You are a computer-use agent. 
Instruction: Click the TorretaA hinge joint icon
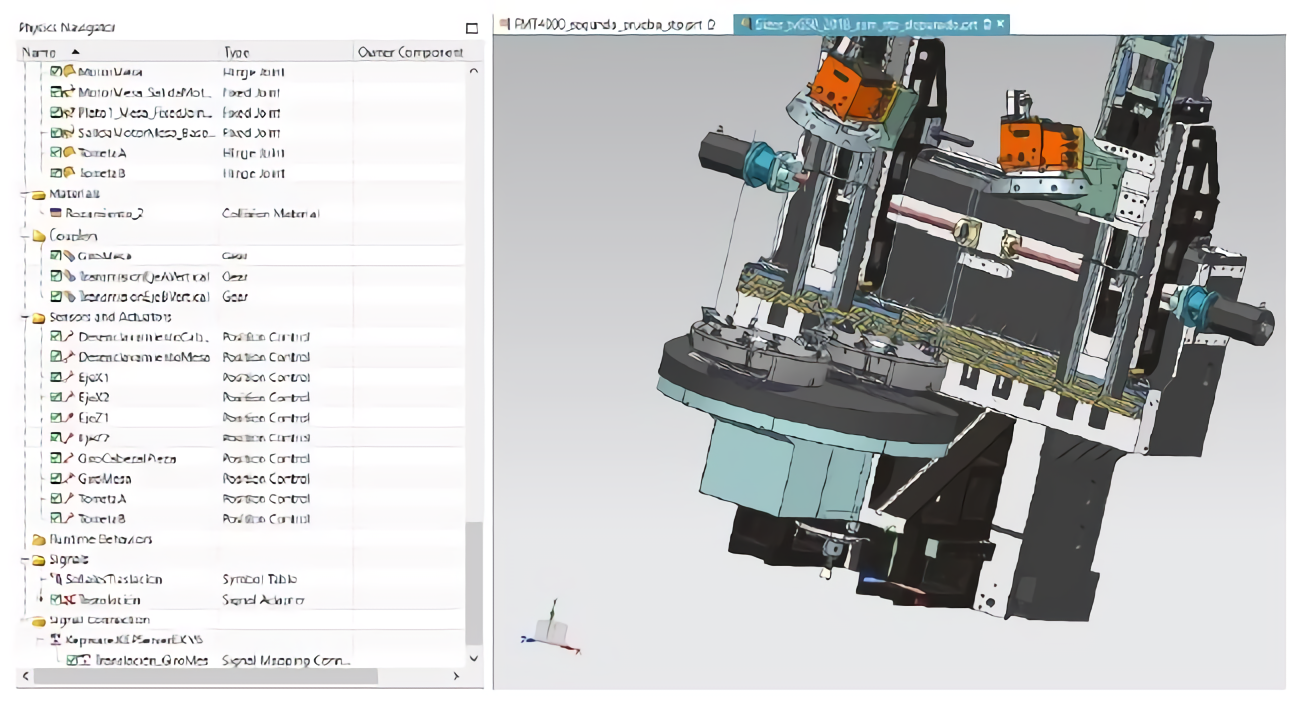coord(69,153)
